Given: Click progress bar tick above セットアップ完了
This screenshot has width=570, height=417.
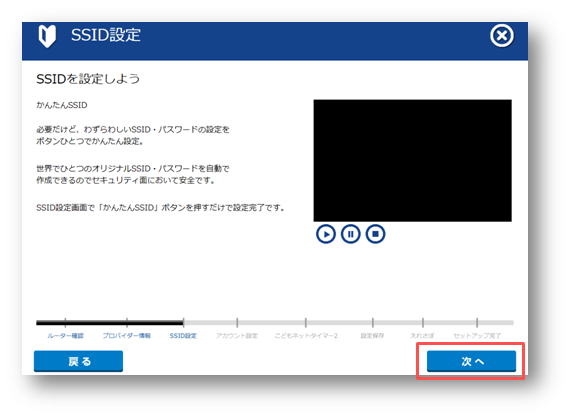Looking at the screenshot, I should tap(477, 322).
